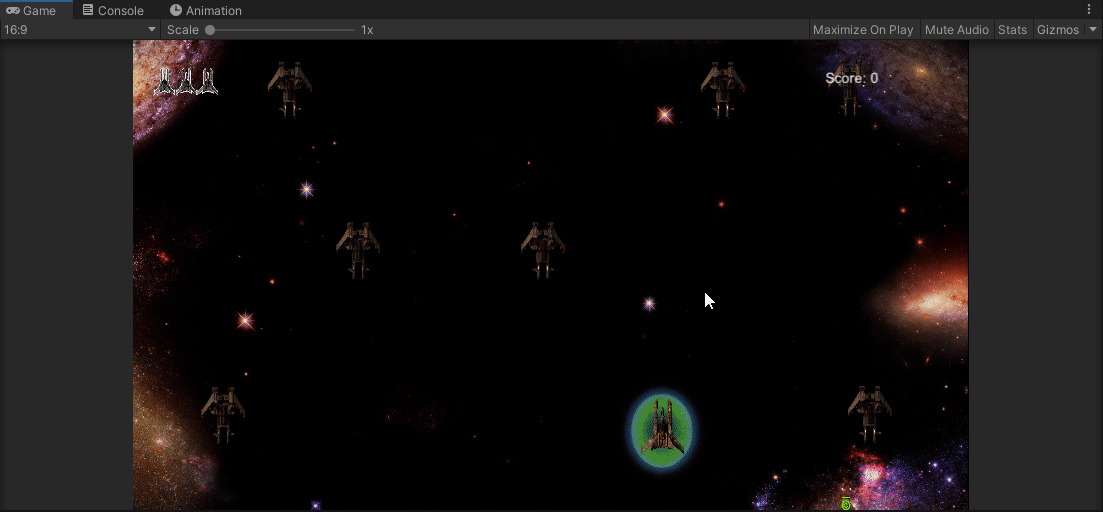The height and width of the screenshot is (512, 1103).
Task: Click the player ship with green shield
Action: pos(661,428)
